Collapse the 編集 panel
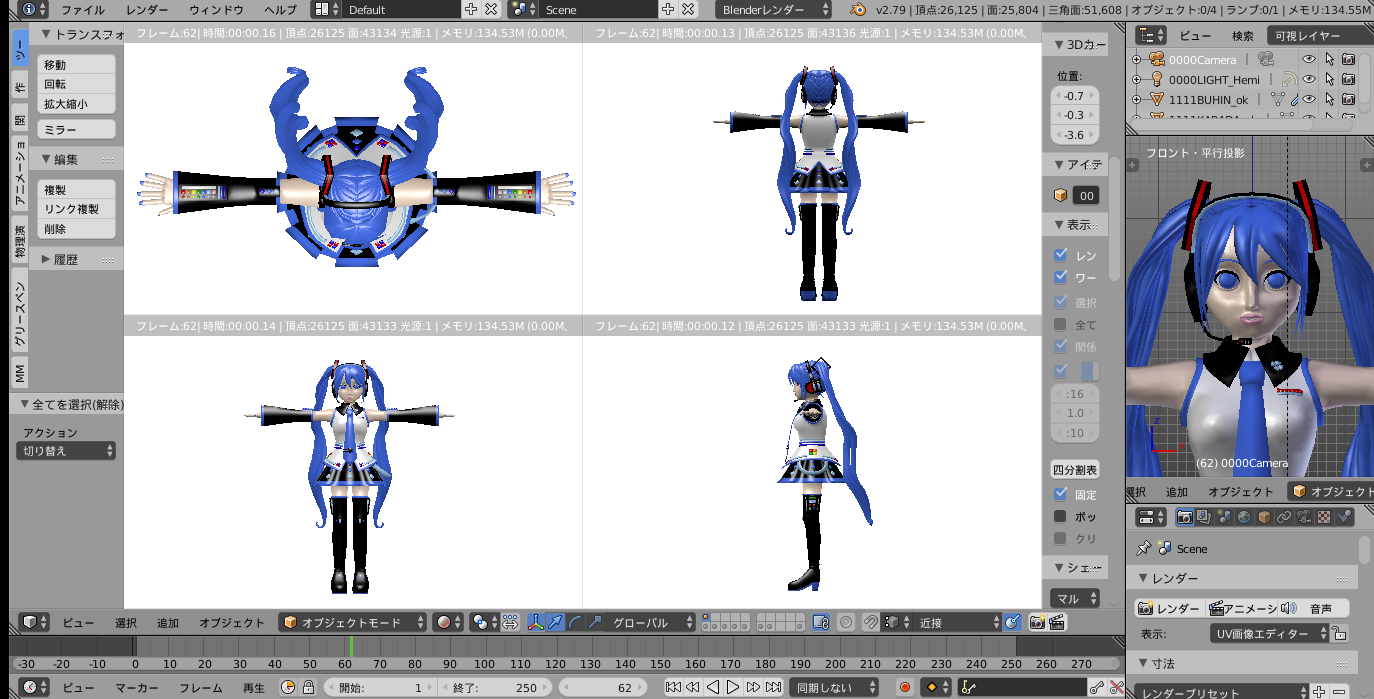The image size is (1374, 699). (46, 159)
